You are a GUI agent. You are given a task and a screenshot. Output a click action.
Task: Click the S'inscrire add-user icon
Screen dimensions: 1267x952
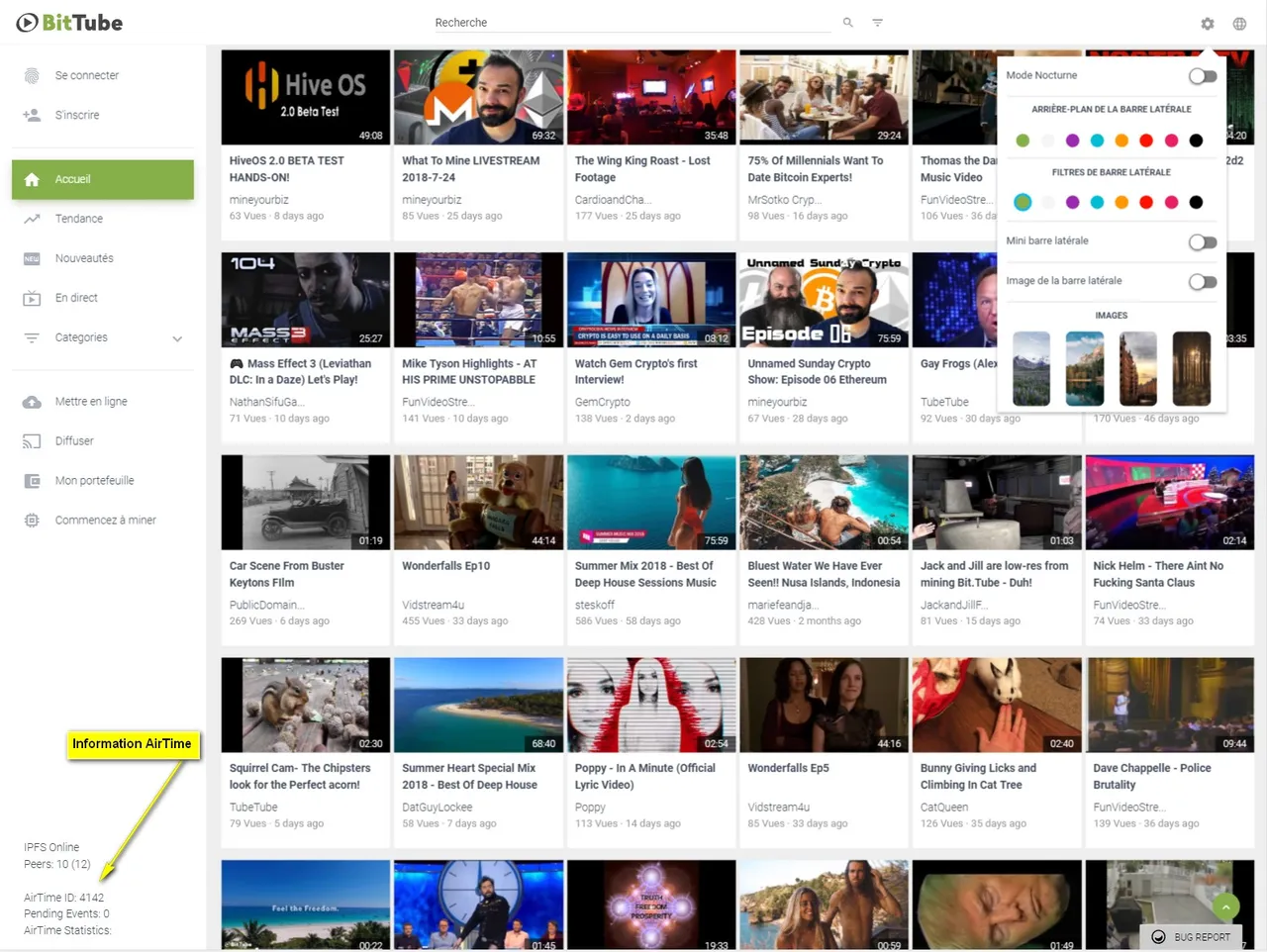[32, 115]
